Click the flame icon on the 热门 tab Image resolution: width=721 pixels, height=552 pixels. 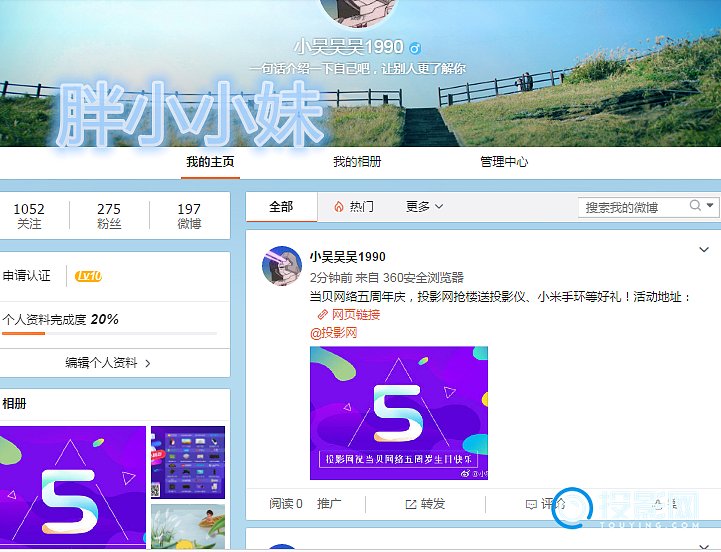(339, 207)
